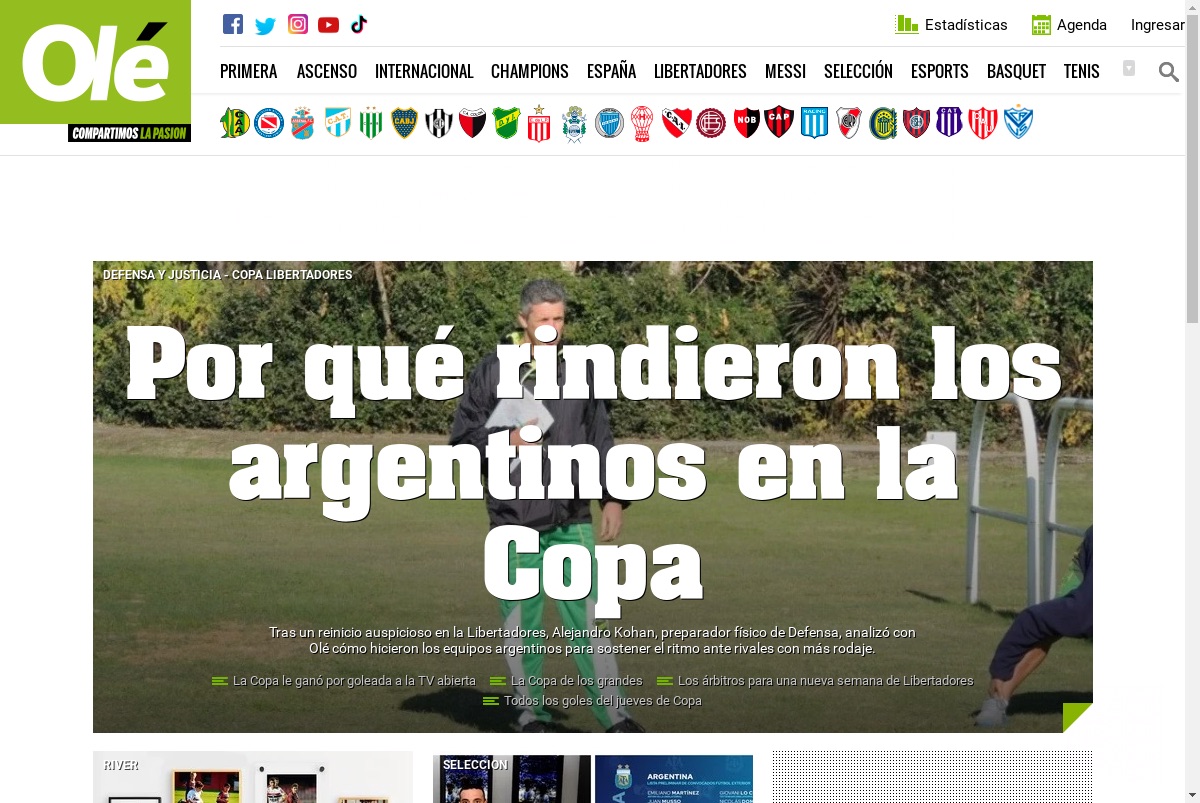Screen dimensions: 1200x803
Task: Go to the ESPAÑA section
Action: tap(611, 71)
